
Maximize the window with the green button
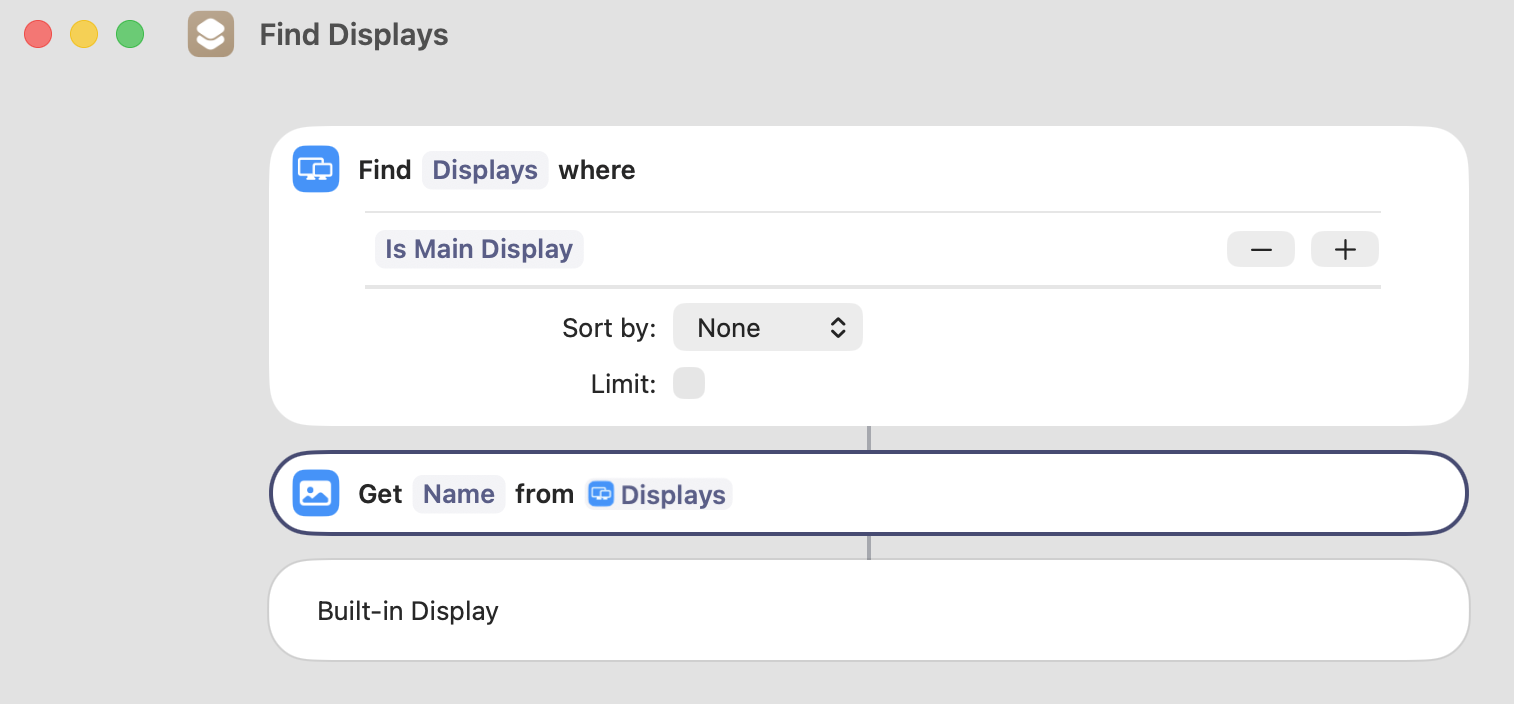click(x=130, y=35)
